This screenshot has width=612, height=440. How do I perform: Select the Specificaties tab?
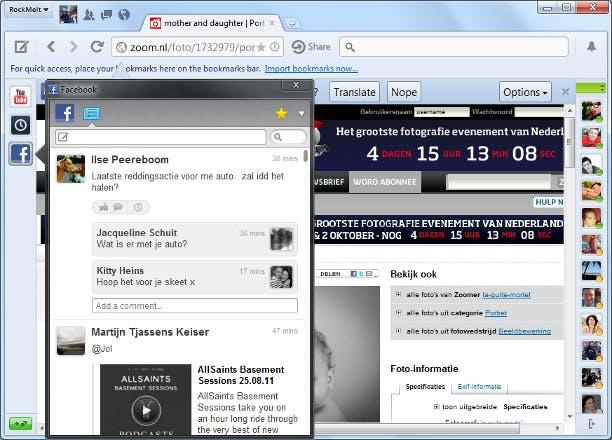425,387
